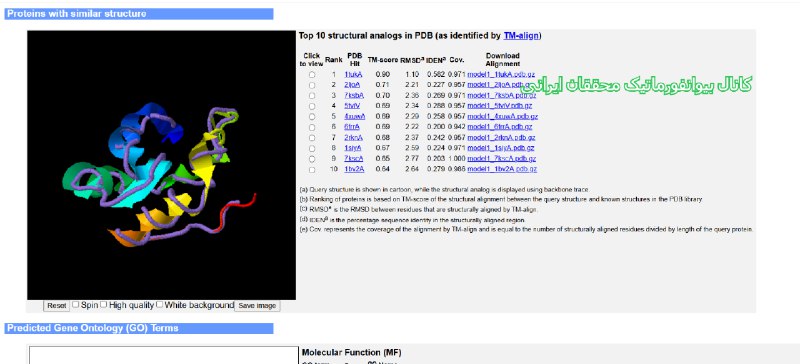Select the radio button for rank 3
This screenshot has width=800, height=364.
coord(311,95)
